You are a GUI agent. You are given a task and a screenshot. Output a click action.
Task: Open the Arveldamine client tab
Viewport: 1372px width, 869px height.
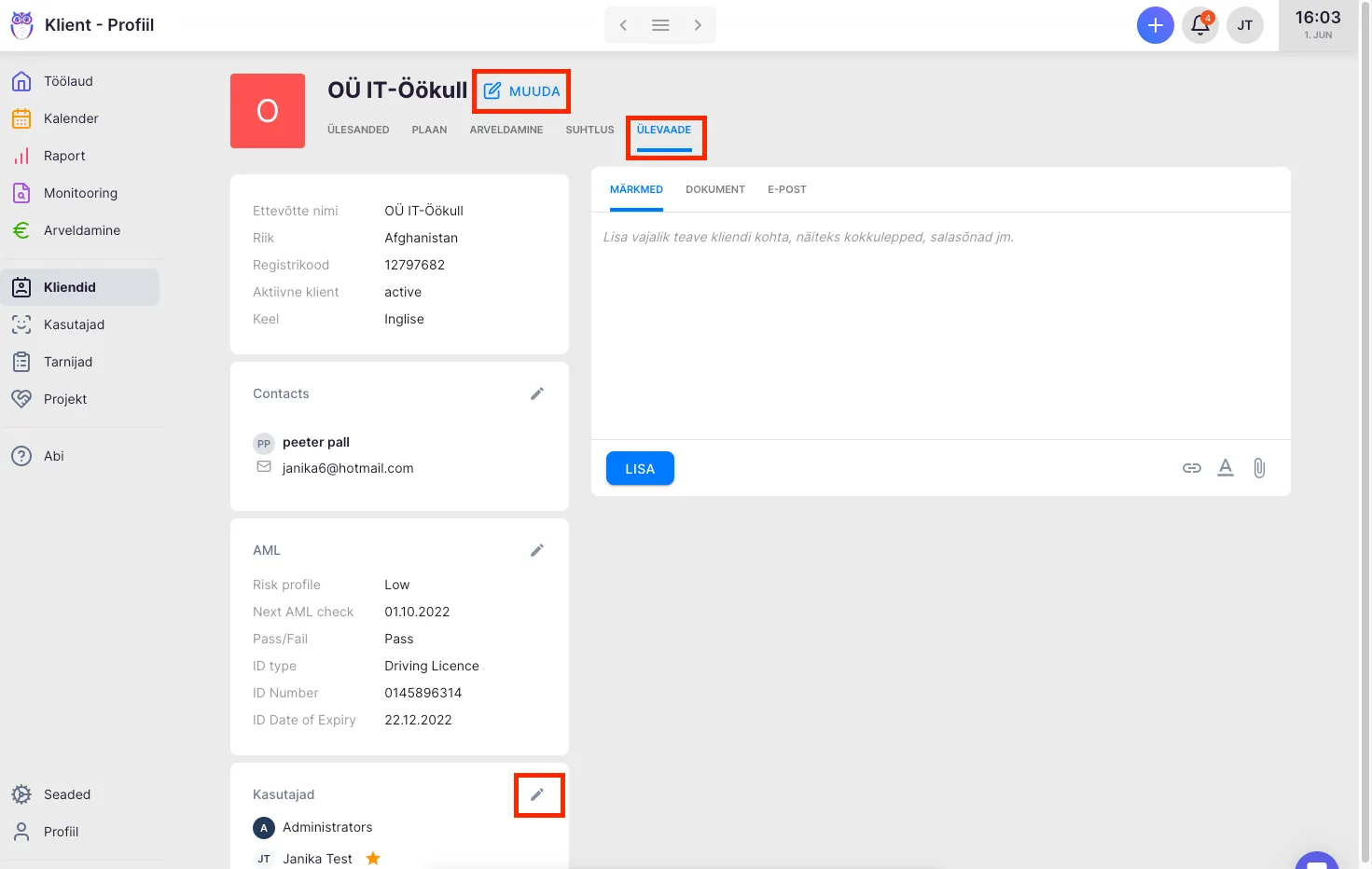click(506, 130)
